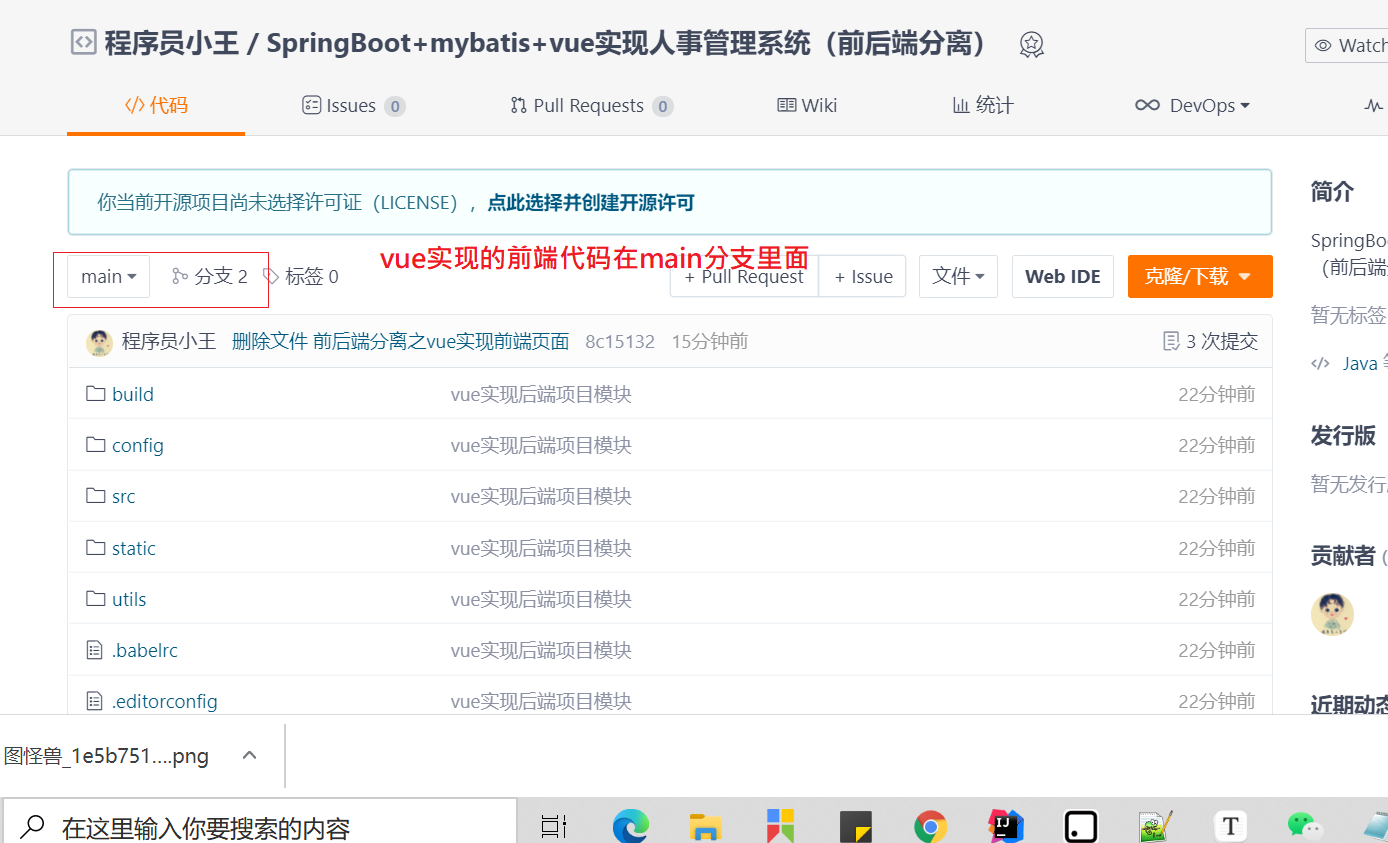Open the Issues tab

click(x=352, y=106)
